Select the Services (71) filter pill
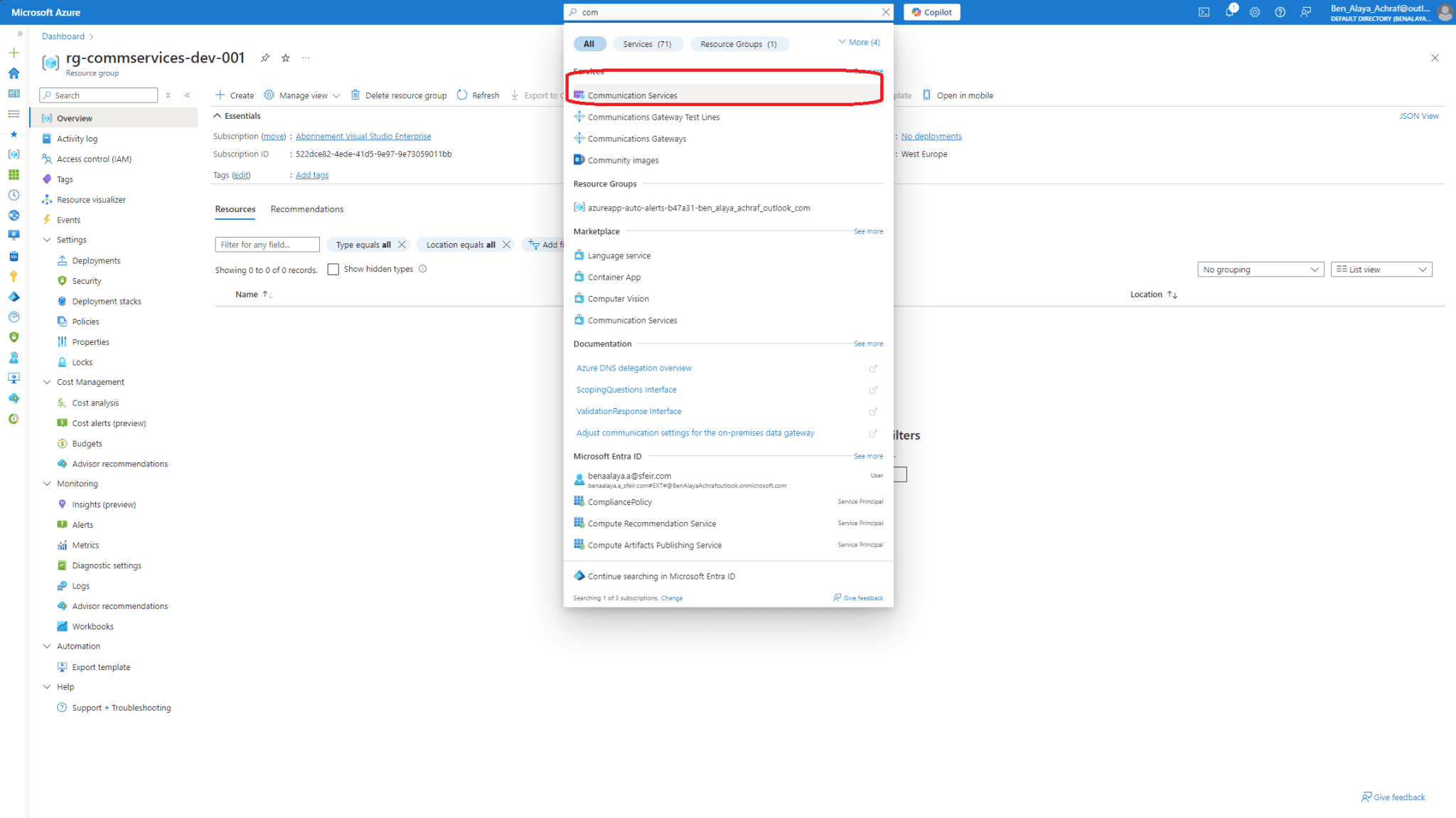The height and width of the screenshot is (818, 1456). 648,43
